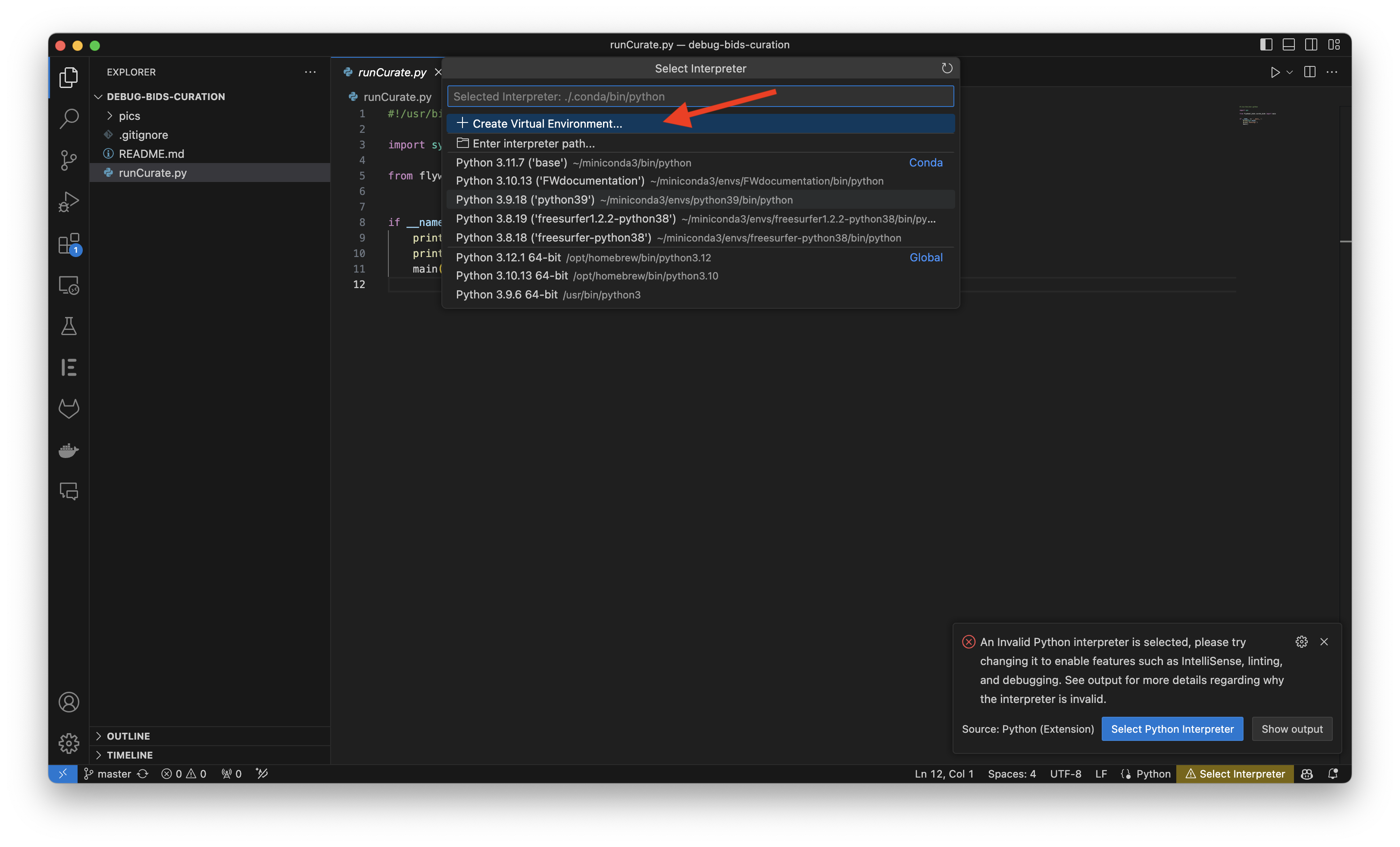Click the ports forwarded indicator showing 0
Screen dimensions: 1400x847
[x=231, y=774]
